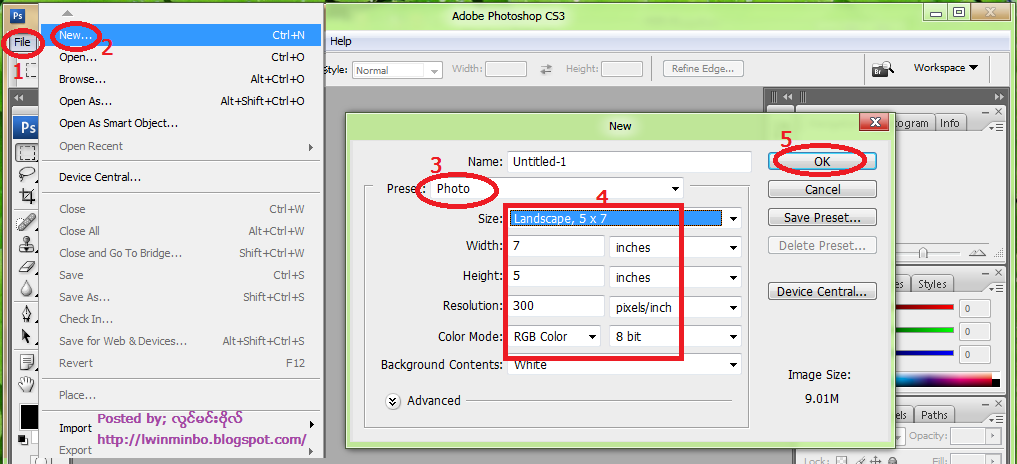Click OK in the New dialog

822,162
